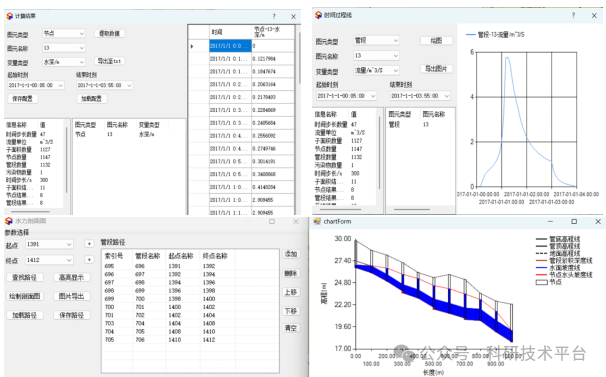The width and height of the screenshot is (606, 377).
Task: Click the help question mark in 计算结果 window
Action: [x=274, y=16]
